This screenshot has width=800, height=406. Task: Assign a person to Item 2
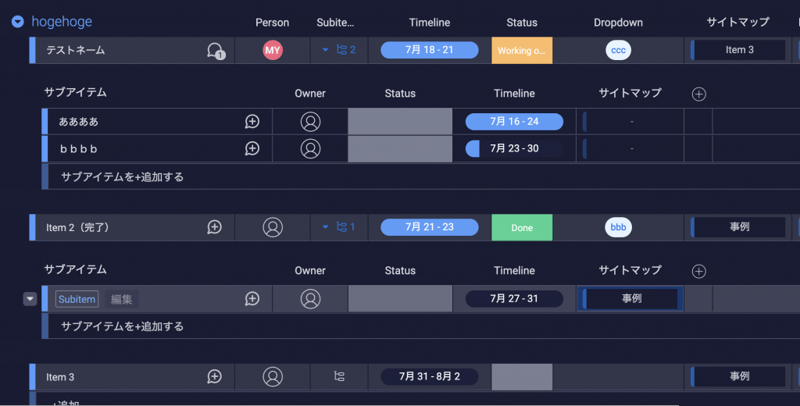[x=272, y=227]
